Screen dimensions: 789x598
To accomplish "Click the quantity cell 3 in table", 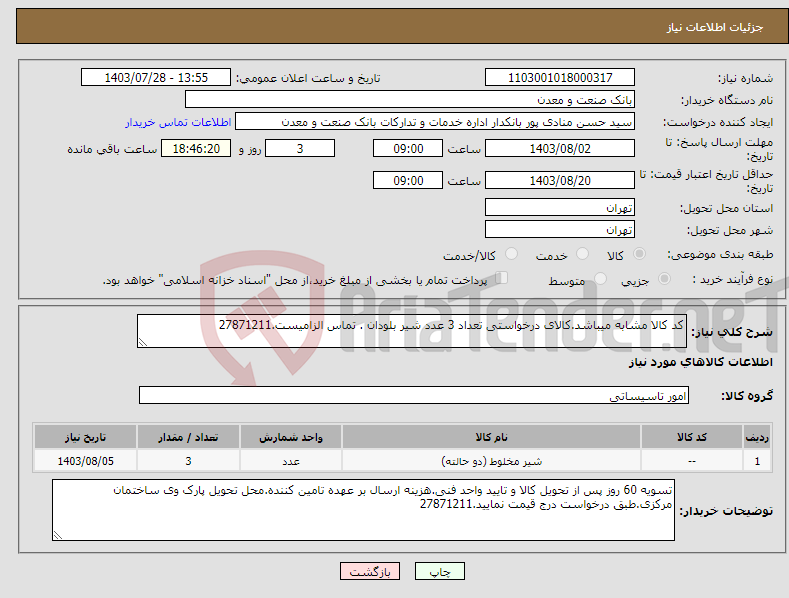I will coord(188,461).
